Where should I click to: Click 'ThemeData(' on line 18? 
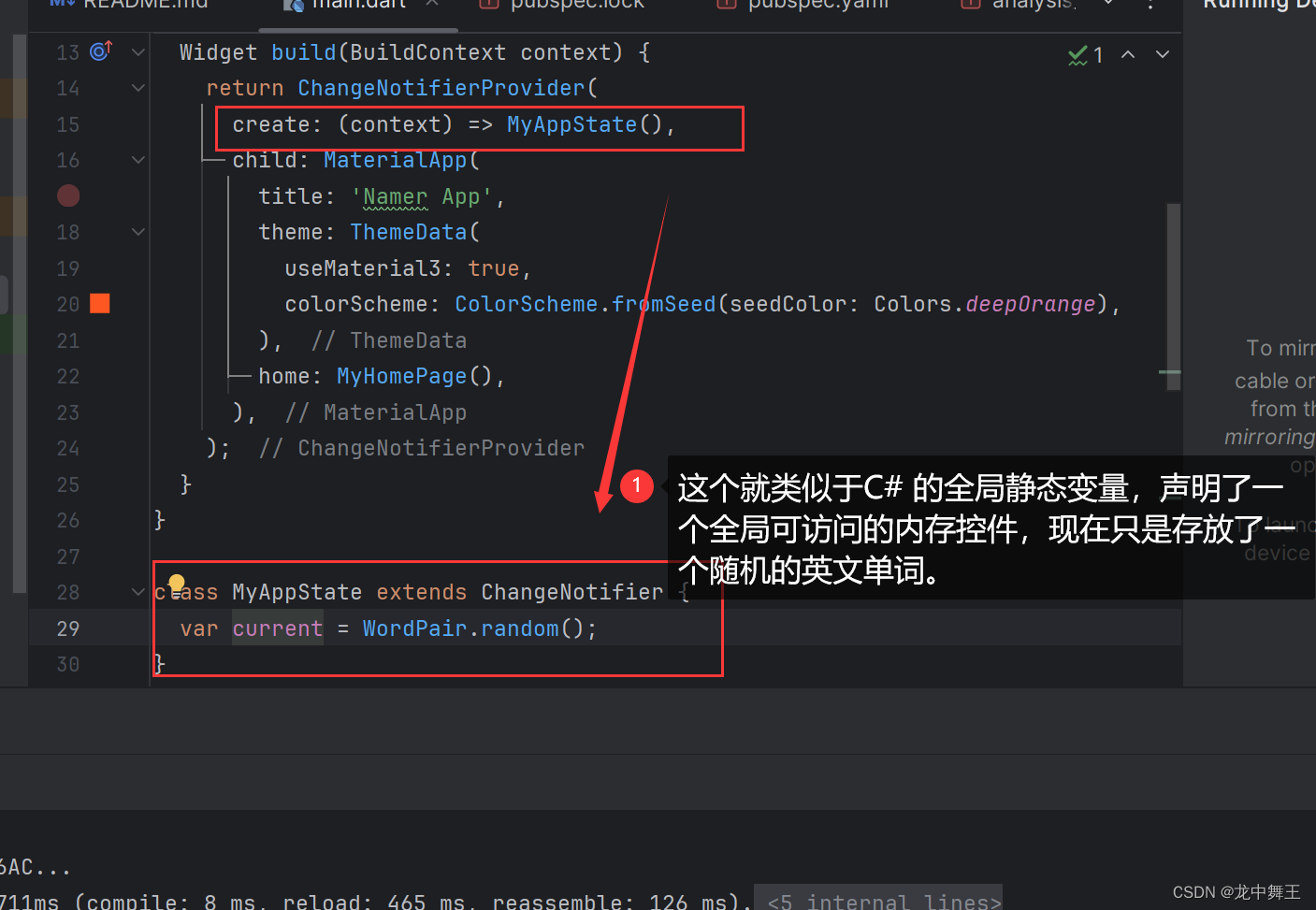(414, 232)
